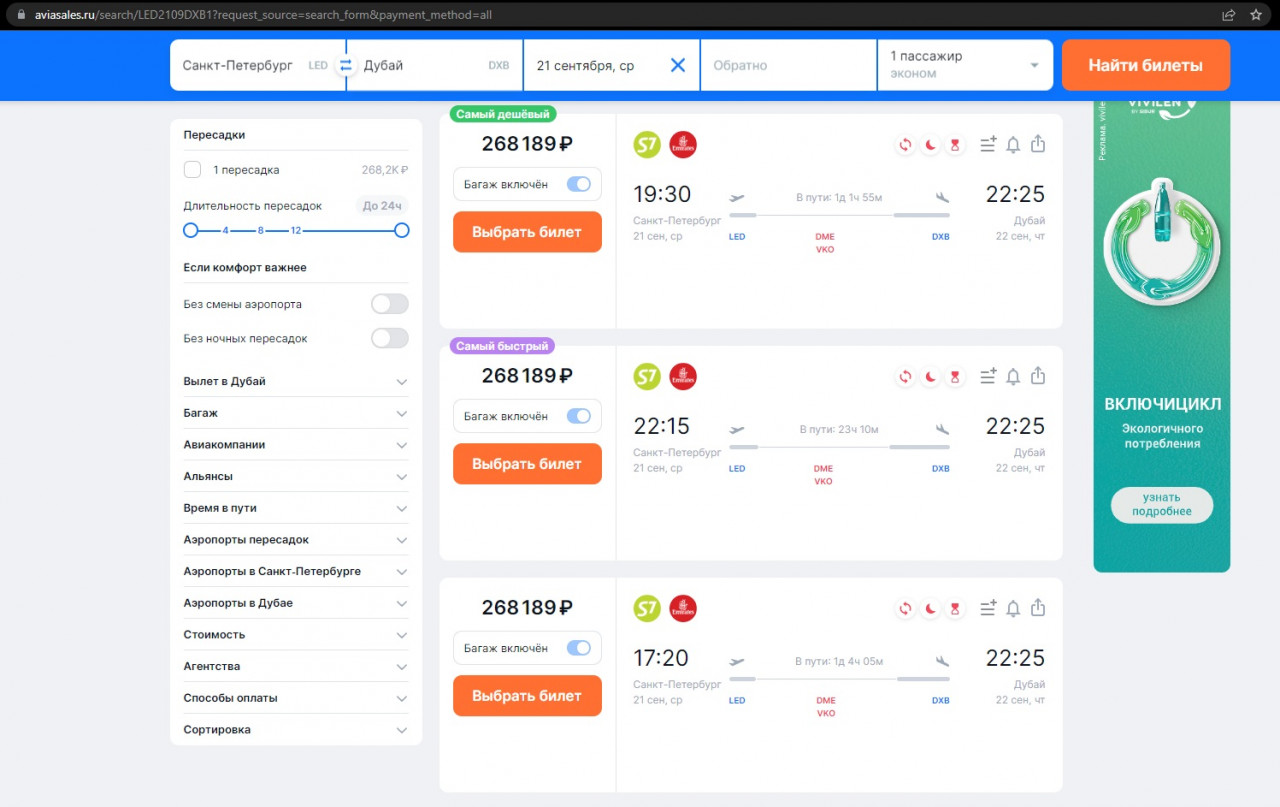
Task: Expand Аэропорты в Санкт-Петербурге filter
Action: 296,572
